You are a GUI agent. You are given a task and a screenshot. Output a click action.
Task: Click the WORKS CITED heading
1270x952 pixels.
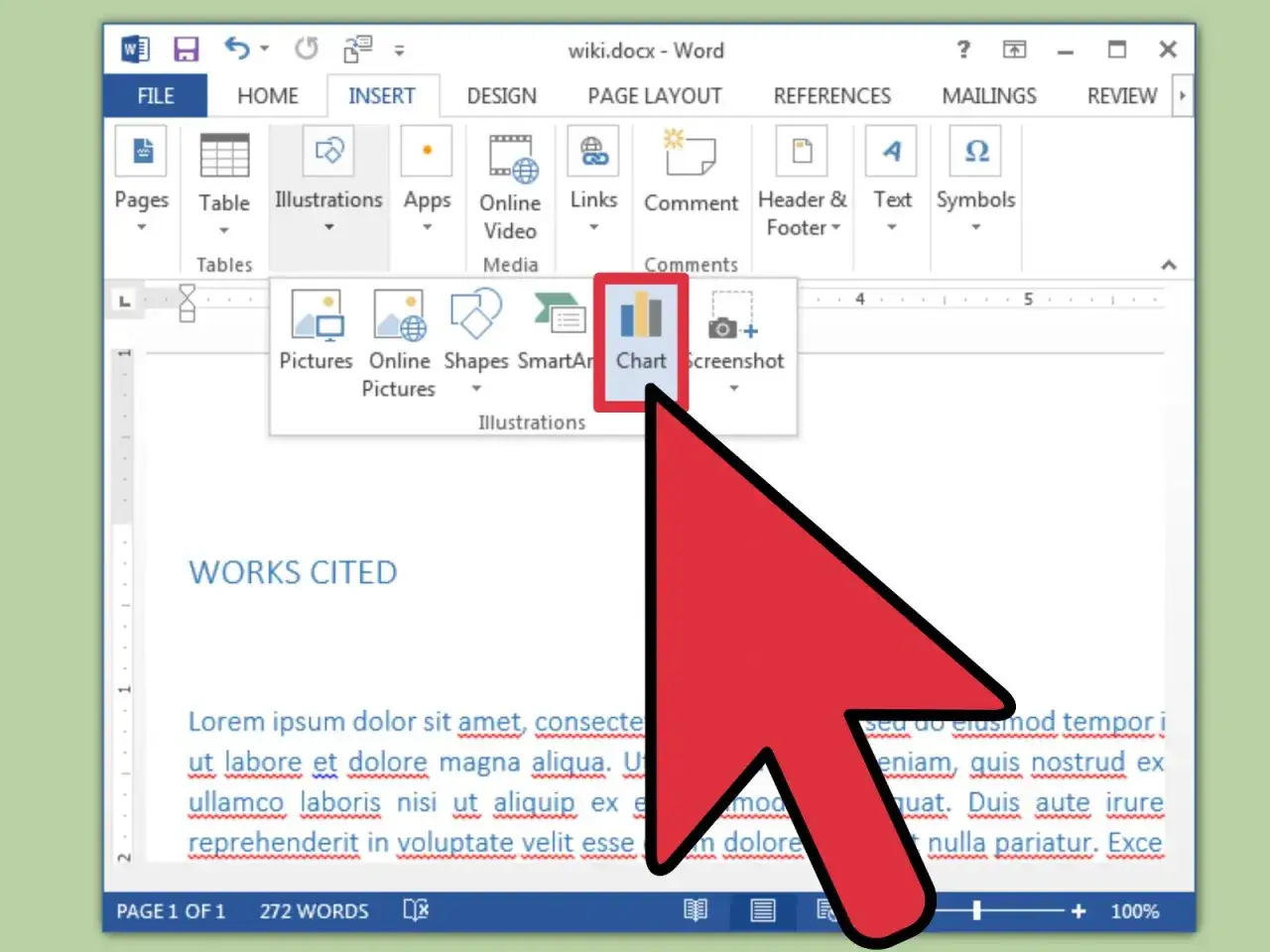(x=293, y=572)
